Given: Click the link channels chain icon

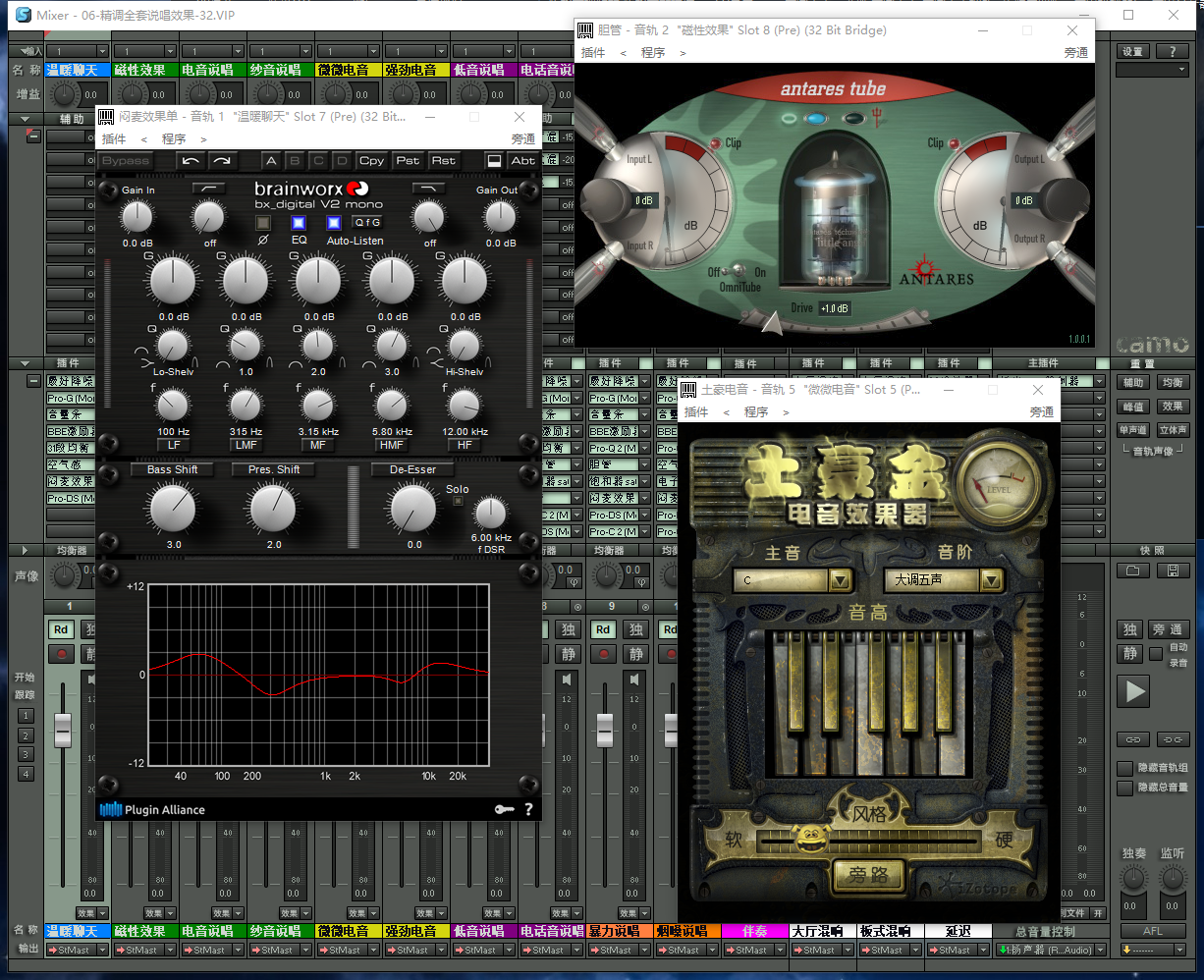Looking at the screenshot, I should coord(1132,738).
